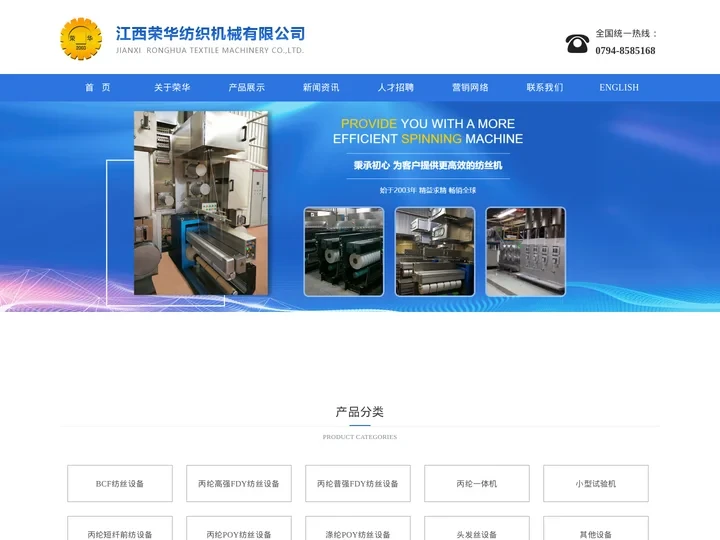Click the company name 江西荣华纺织机械有限公司 header
This screenshot has height=540, width=720.
211,35
